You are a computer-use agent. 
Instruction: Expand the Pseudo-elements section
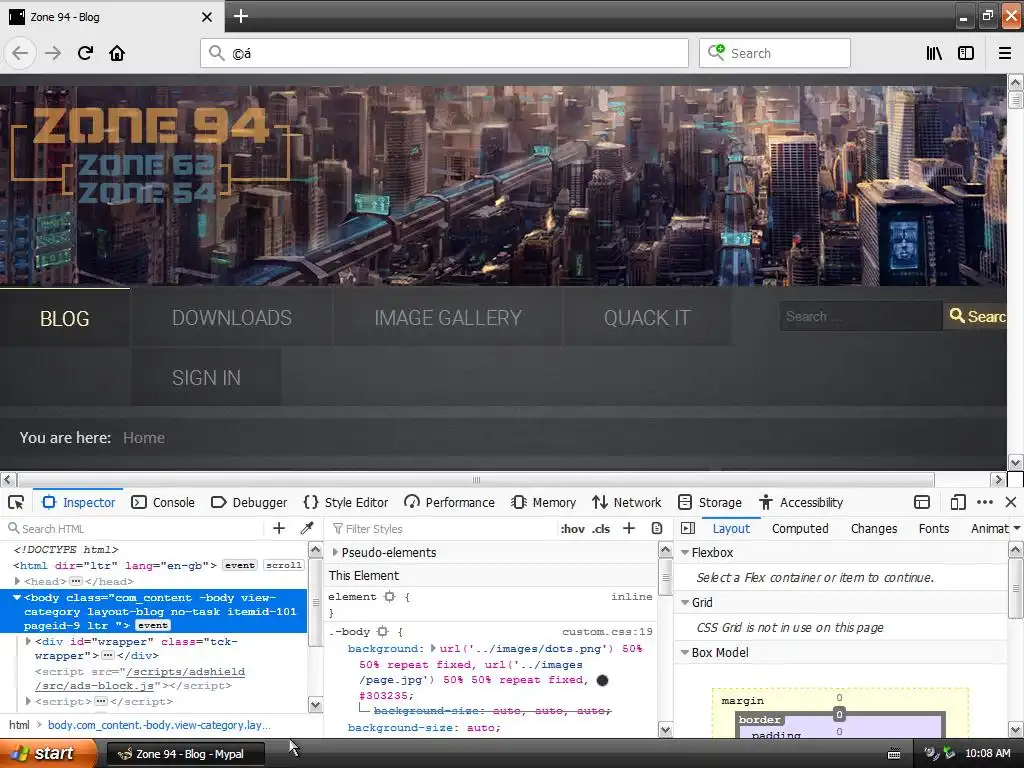point(335,552)
